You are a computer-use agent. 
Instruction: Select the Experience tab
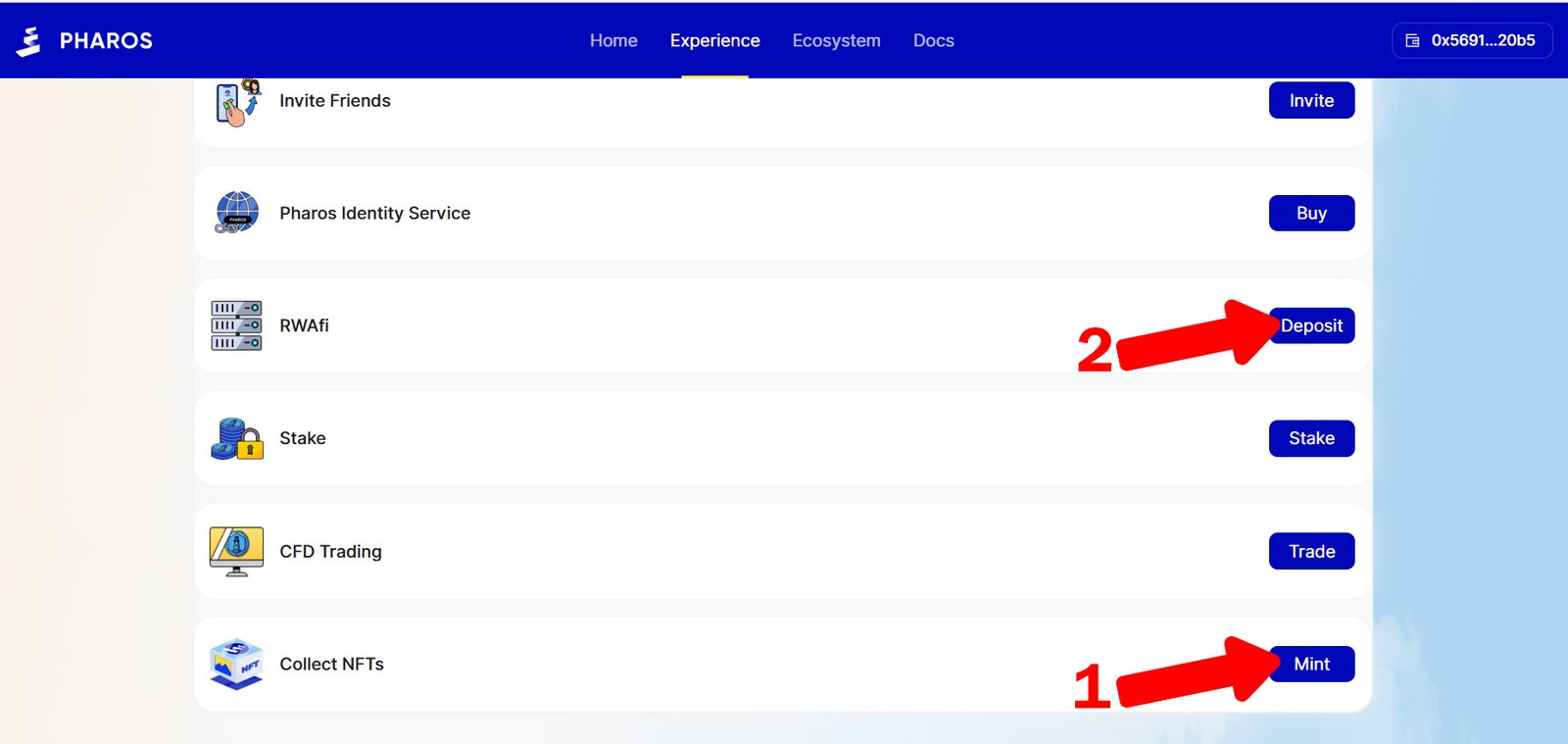tap(714, 41)
